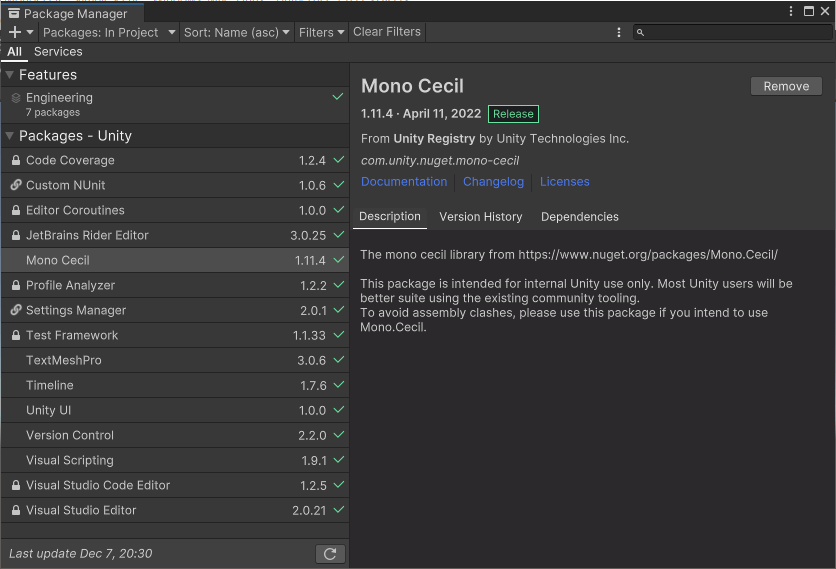Viewport: 836px width, 569px height.
Task: Select the Code Coverage package
Action: 175,160
